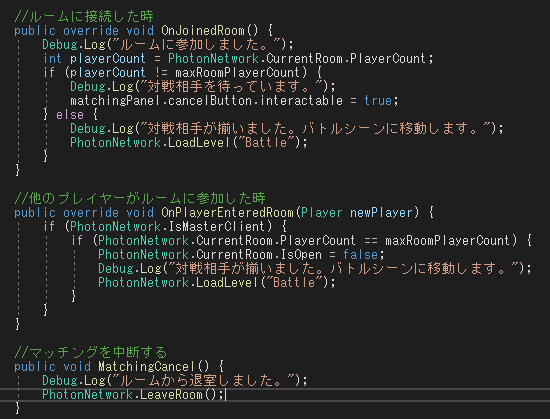This screenshot has height=419, width=550.
Task: Click maxRoomPlayerCount in the "==" condition
Action: [447, 241]
